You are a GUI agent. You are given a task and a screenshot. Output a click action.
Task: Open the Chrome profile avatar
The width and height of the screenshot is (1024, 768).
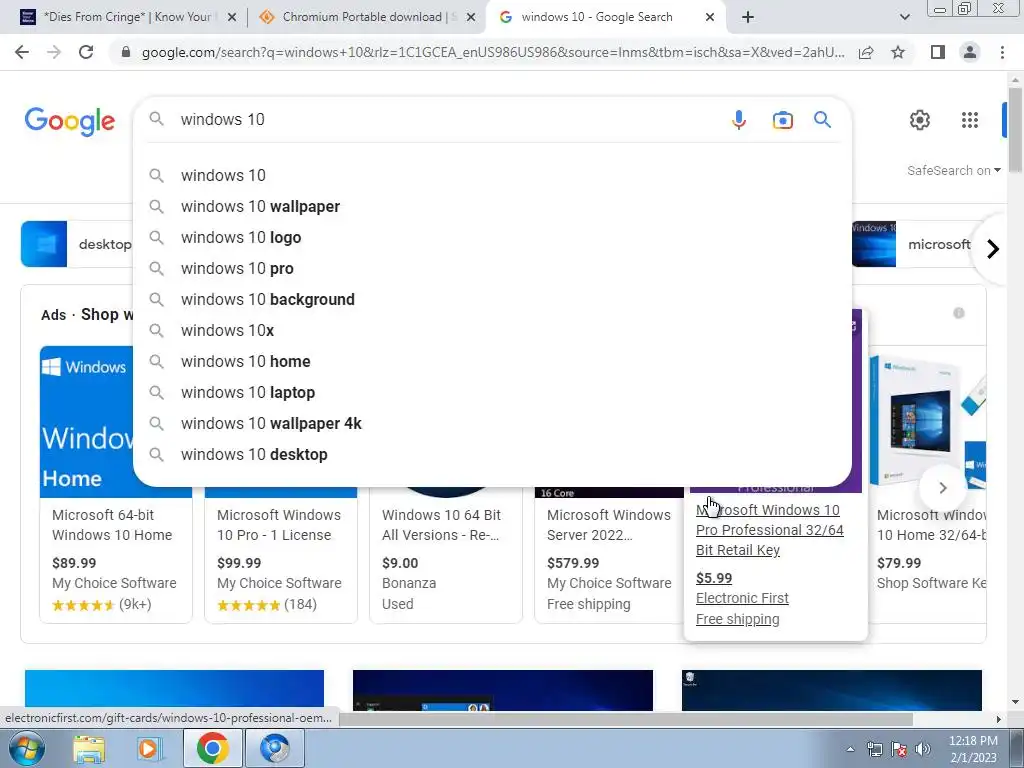tap(970, 52)
